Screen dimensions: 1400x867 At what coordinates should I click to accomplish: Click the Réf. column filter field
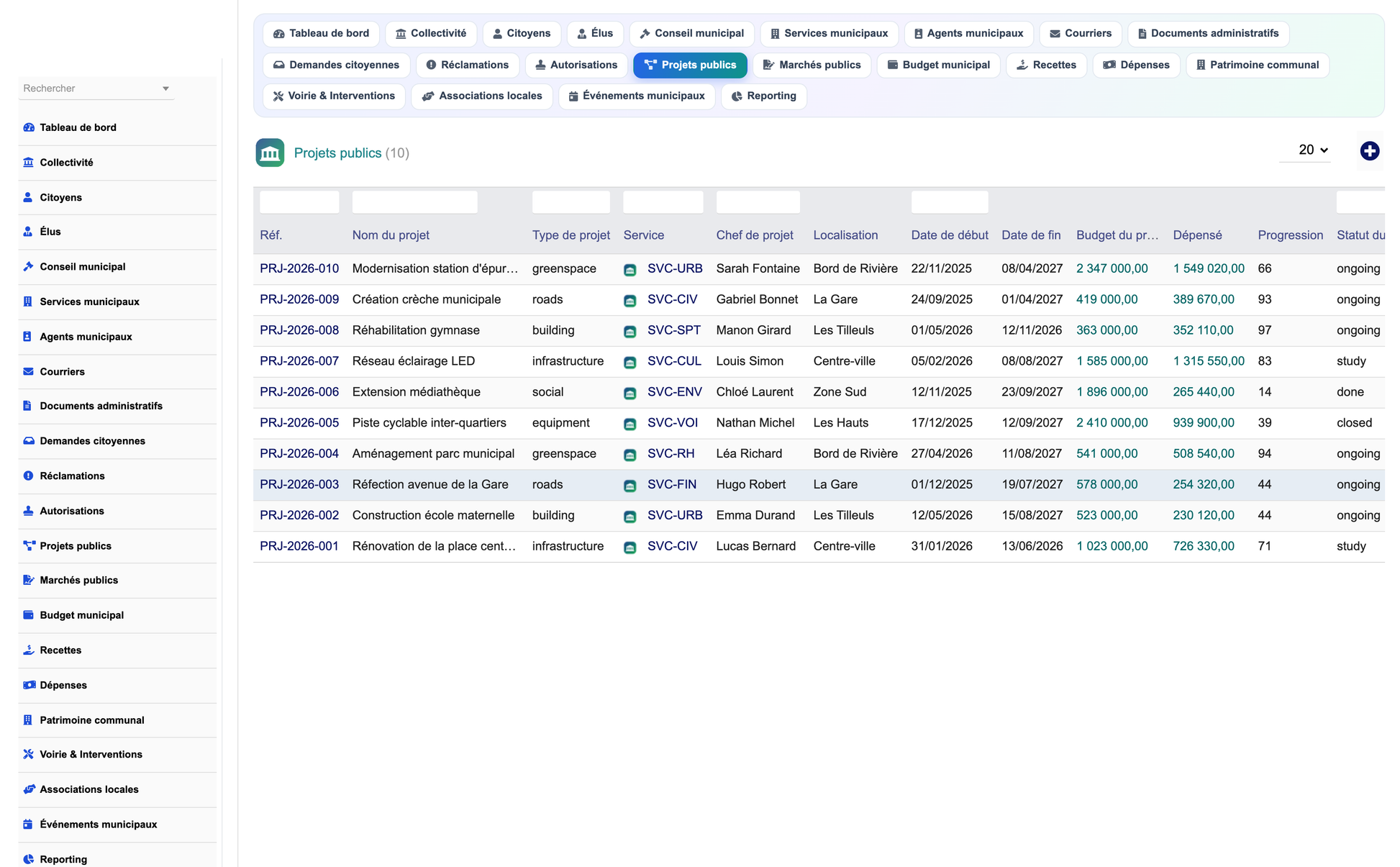point(299,202)
